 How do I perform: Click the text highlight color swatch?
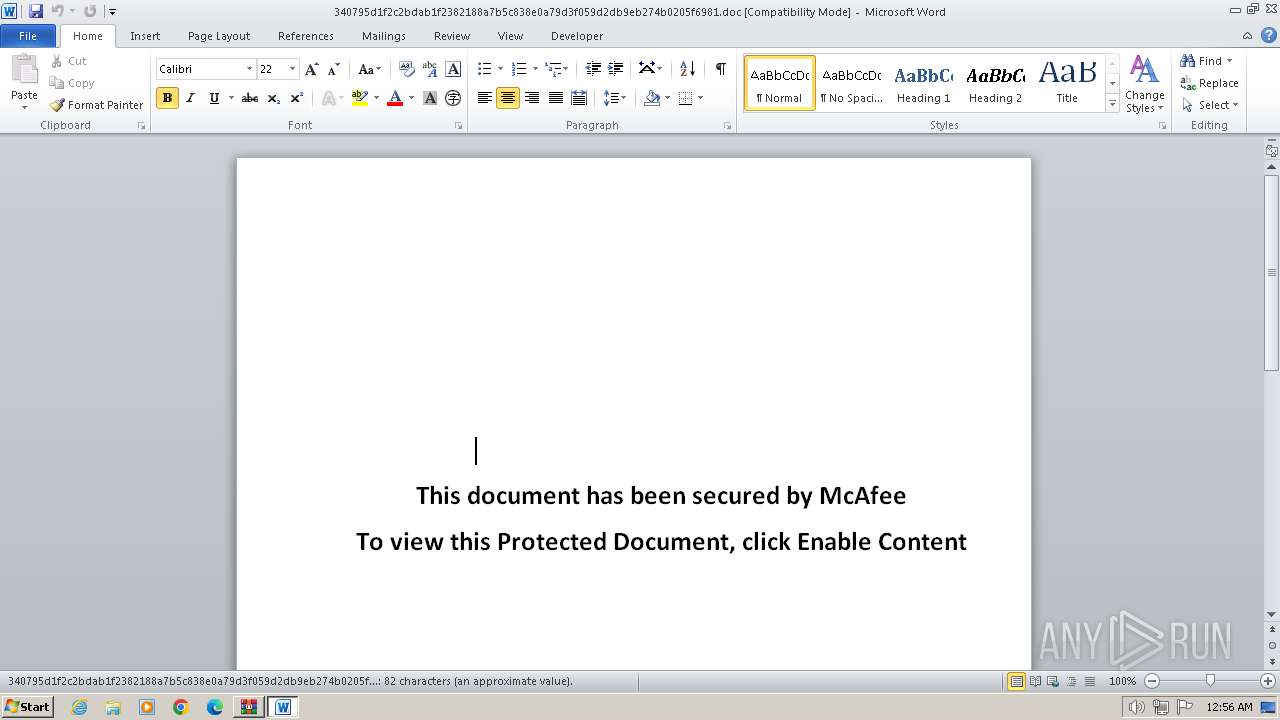[x=360, y=98]
